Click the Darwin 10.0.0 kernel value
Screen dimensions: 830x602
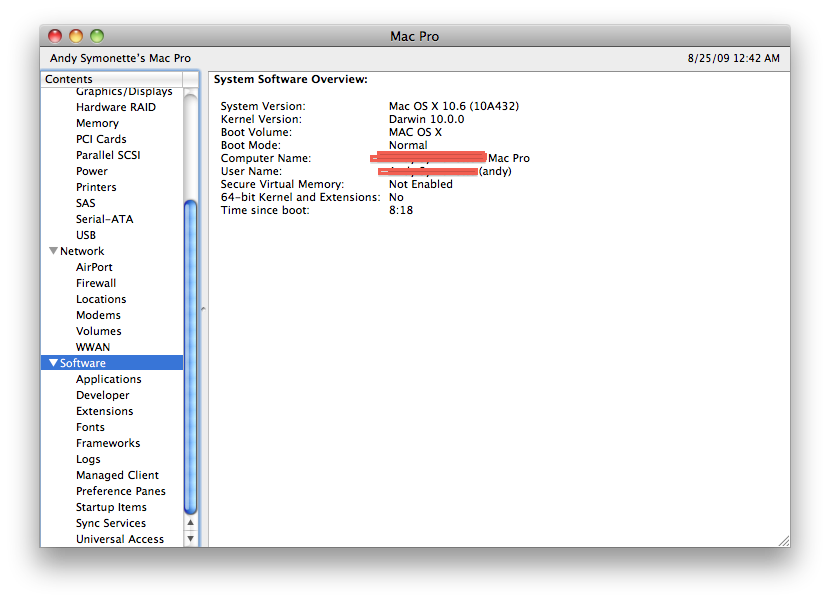[x=426, y=119]
